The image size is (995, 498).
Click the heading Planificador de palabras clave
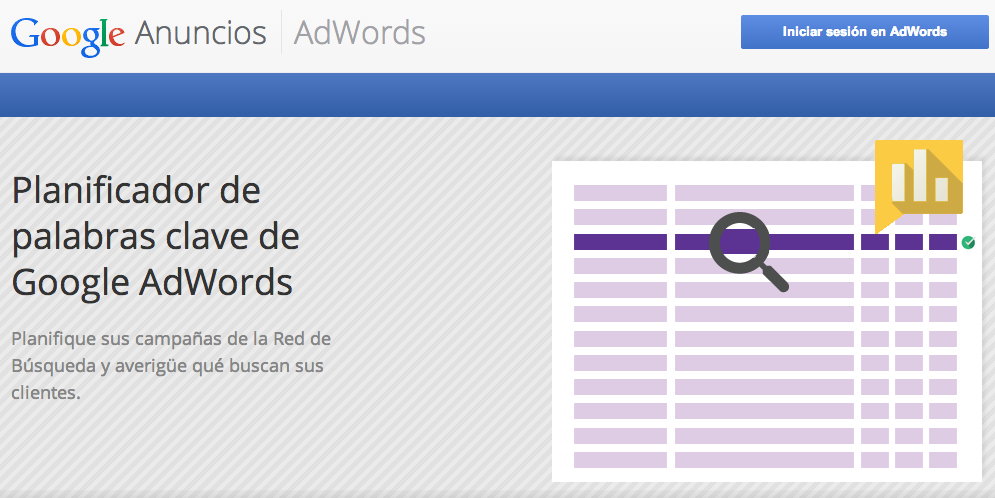[155, 236]
